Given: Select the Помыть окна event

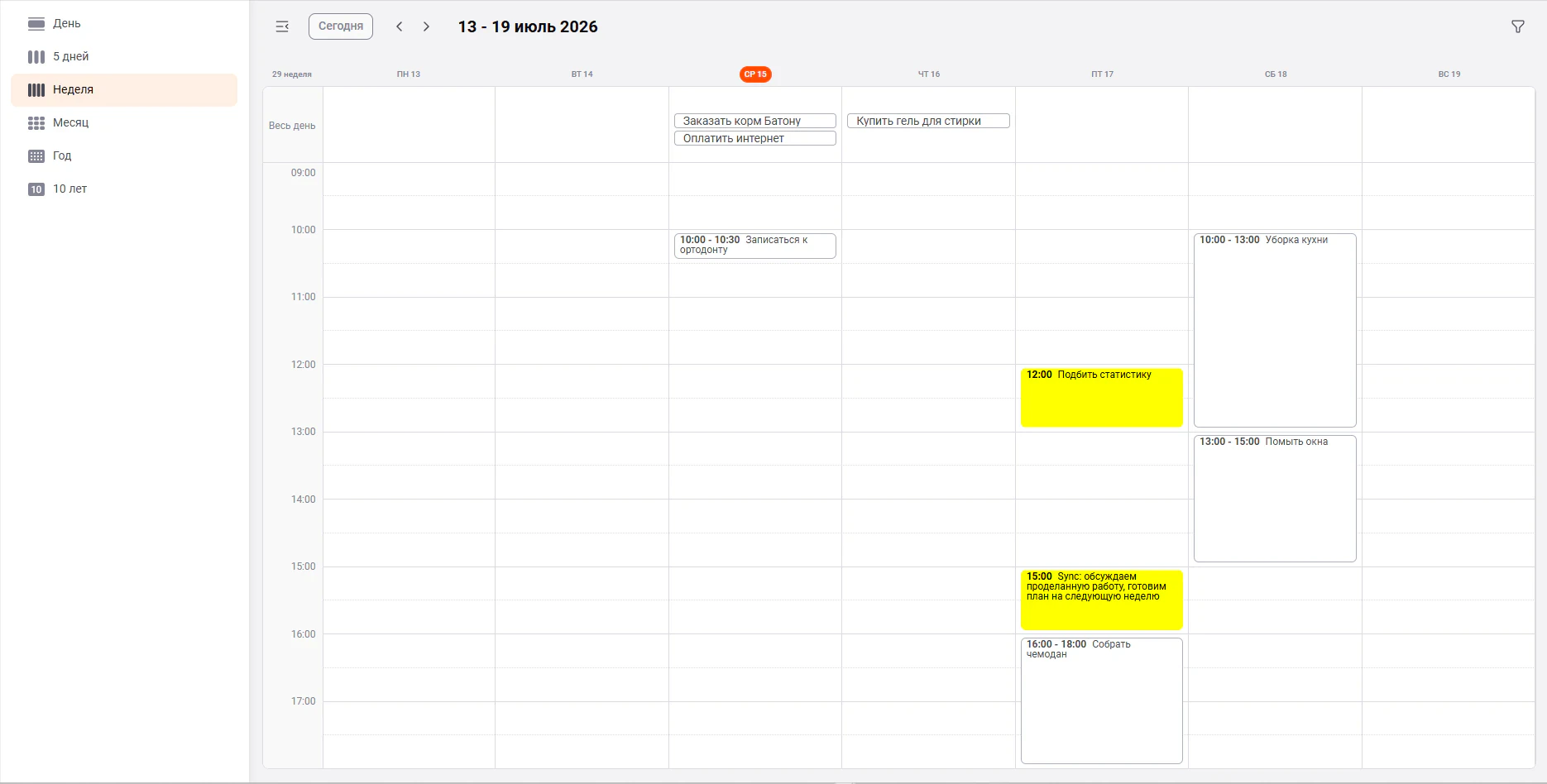Looking at the screenshot, I should click(x=1275, y=499).
